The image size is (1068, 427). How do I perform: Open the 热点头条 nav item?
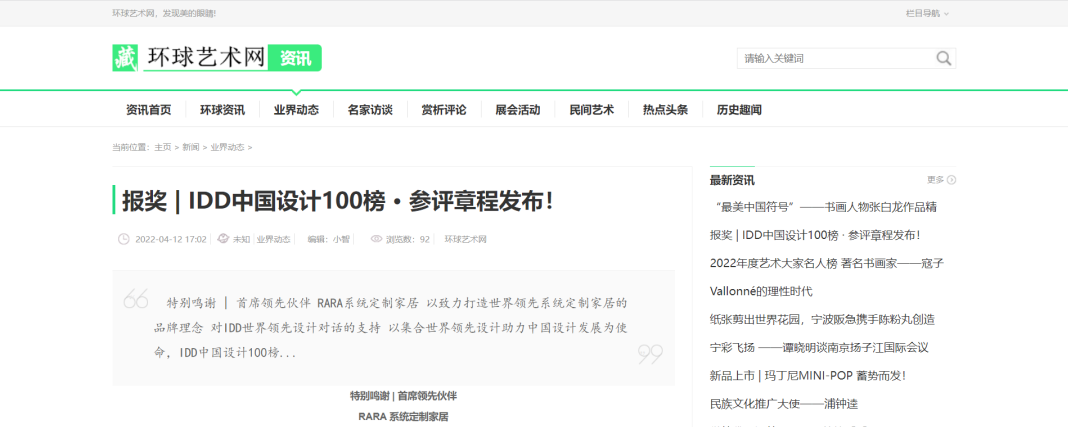pyautogui.click(x=665, y=110)
